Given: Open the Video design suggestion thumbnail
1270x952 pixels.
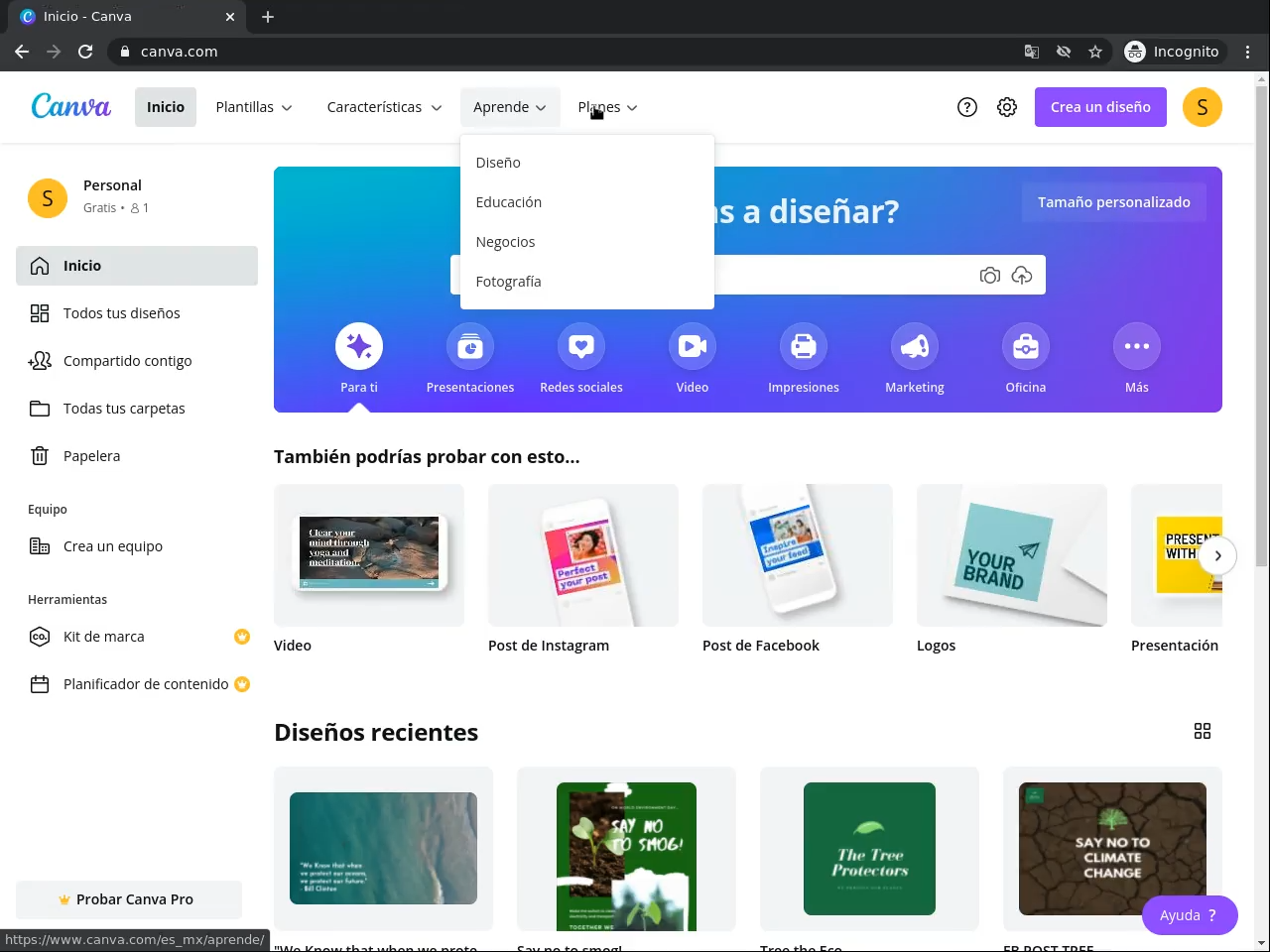Looking at the screenshot, I should [369, 555].
